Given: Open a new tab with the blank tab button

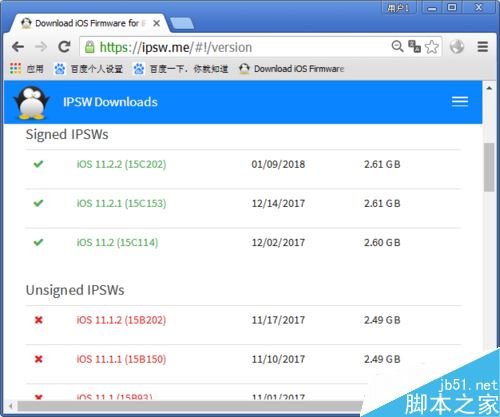Looking at the screenshot, I should point(182,24).
